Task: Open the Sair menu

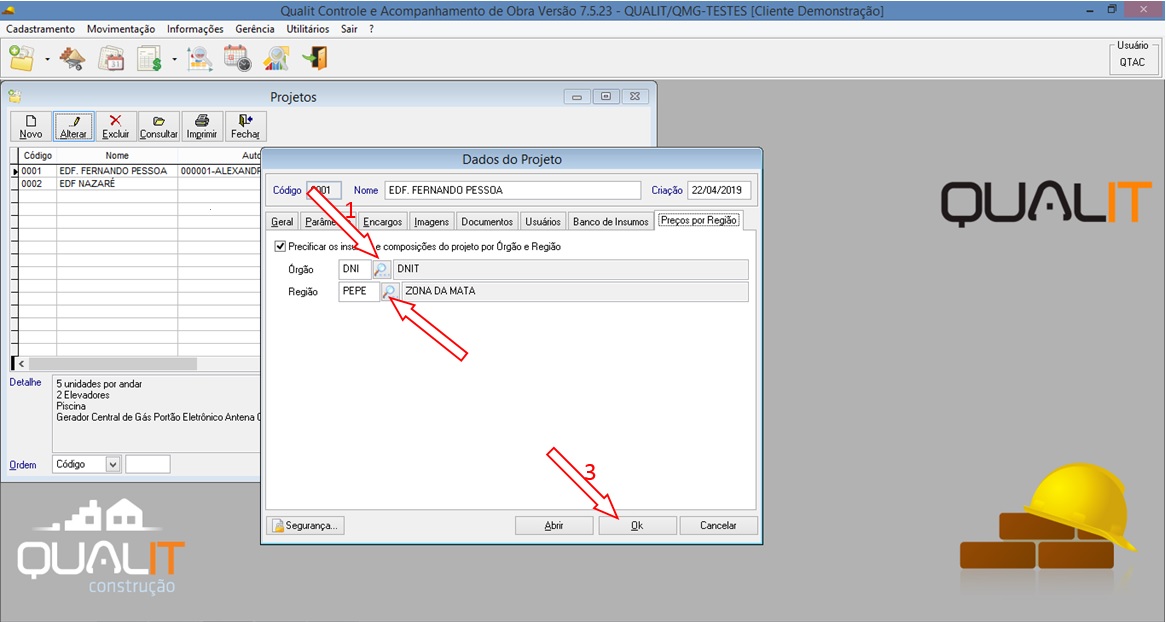Action: click(349, 29)
